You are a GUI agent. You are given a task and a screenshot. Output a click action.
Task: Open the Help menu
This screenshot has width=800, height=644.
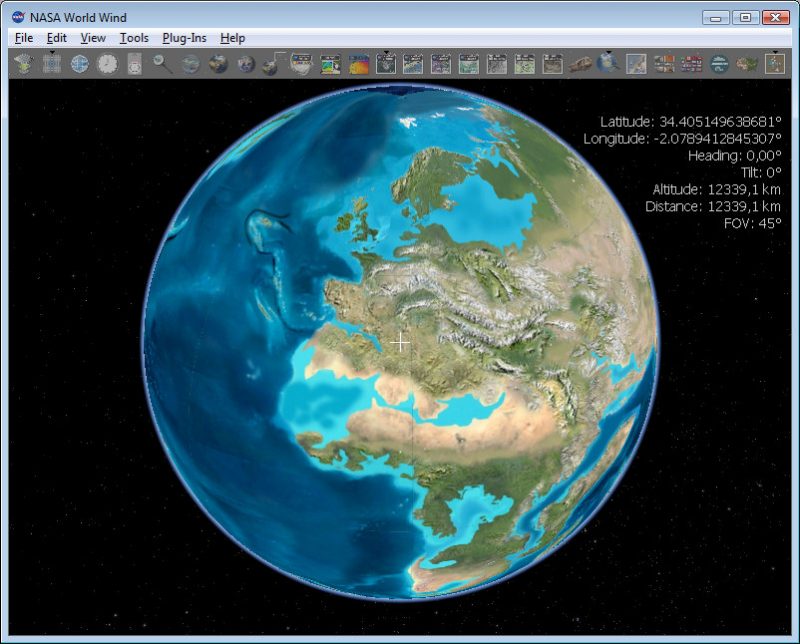tap(233, 38)
